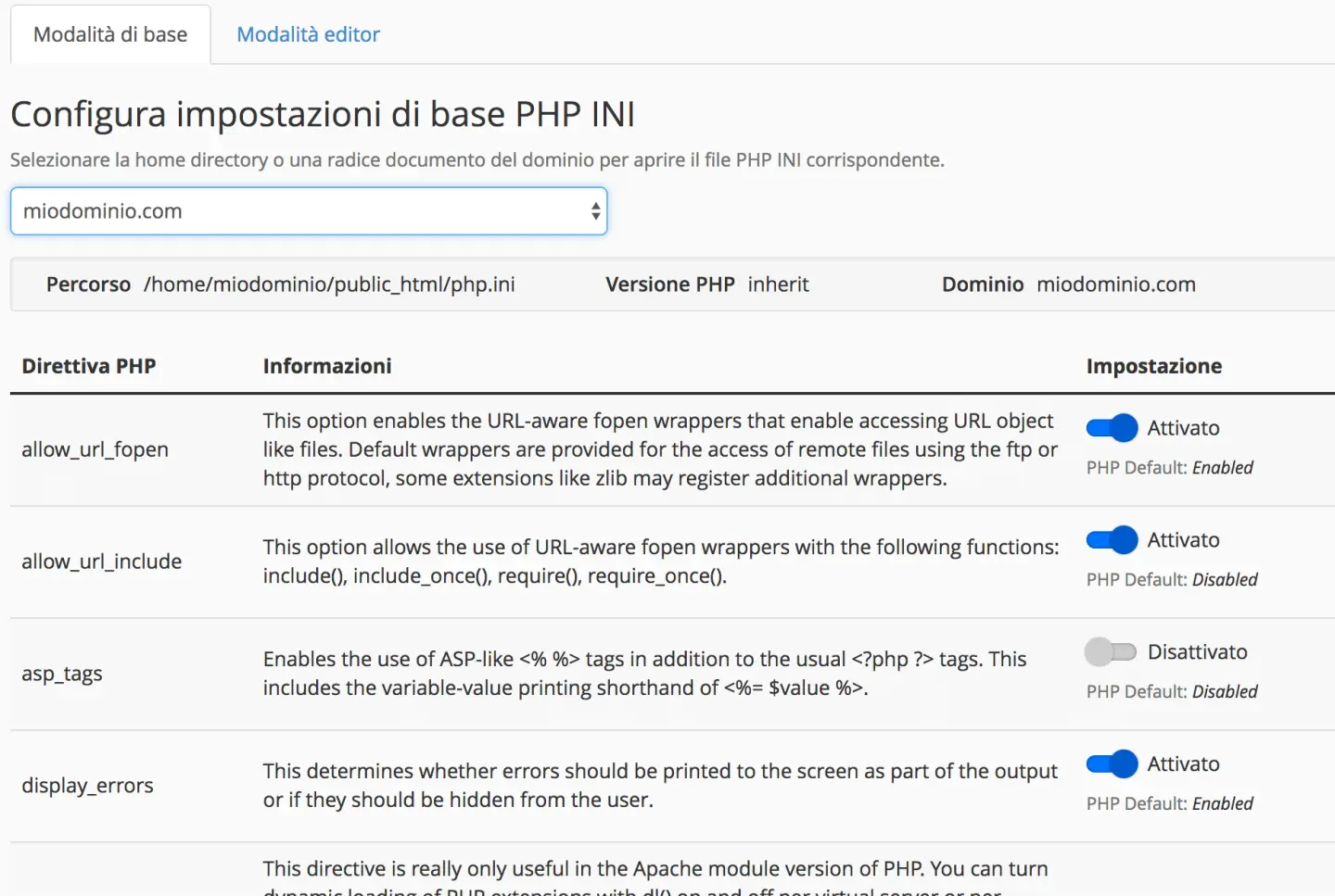
Task: Click the path /home/miodominio/public_html/php.ini
Action: point(329,284)
